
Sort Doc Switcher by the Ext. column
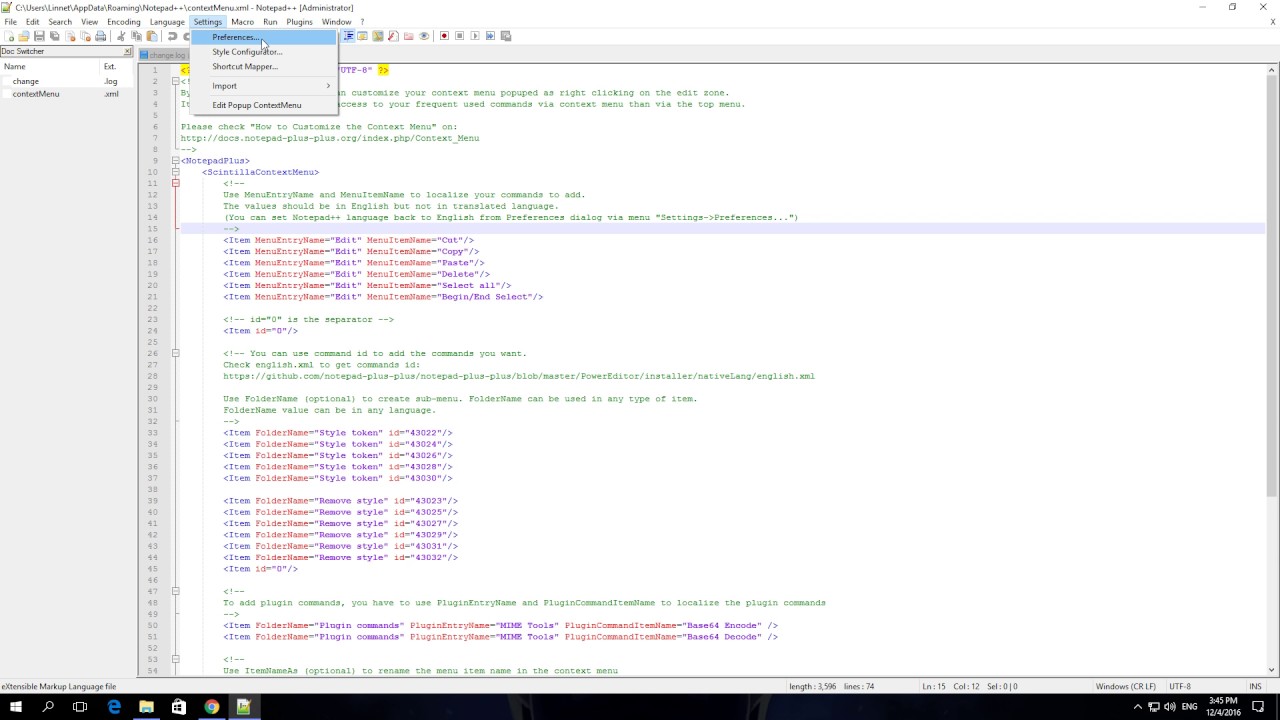pos(117,66)
